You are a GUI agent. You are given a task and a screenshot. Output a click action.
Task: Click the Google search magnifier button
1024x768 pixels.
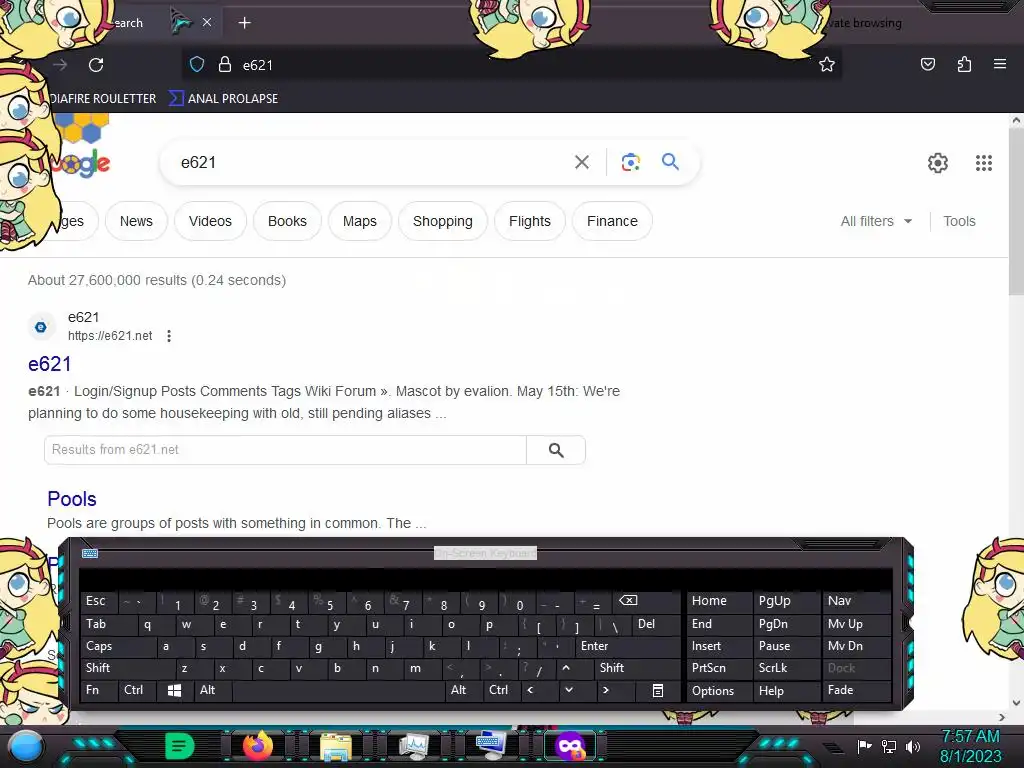[670, 161]
